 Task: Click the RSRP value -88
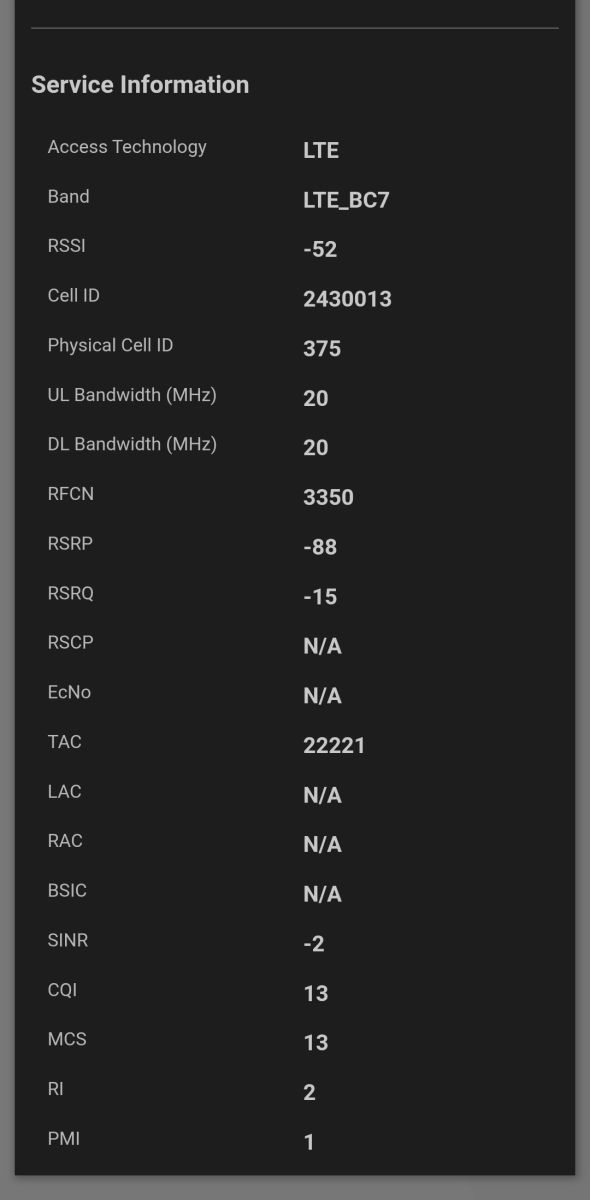coord(320,547)
